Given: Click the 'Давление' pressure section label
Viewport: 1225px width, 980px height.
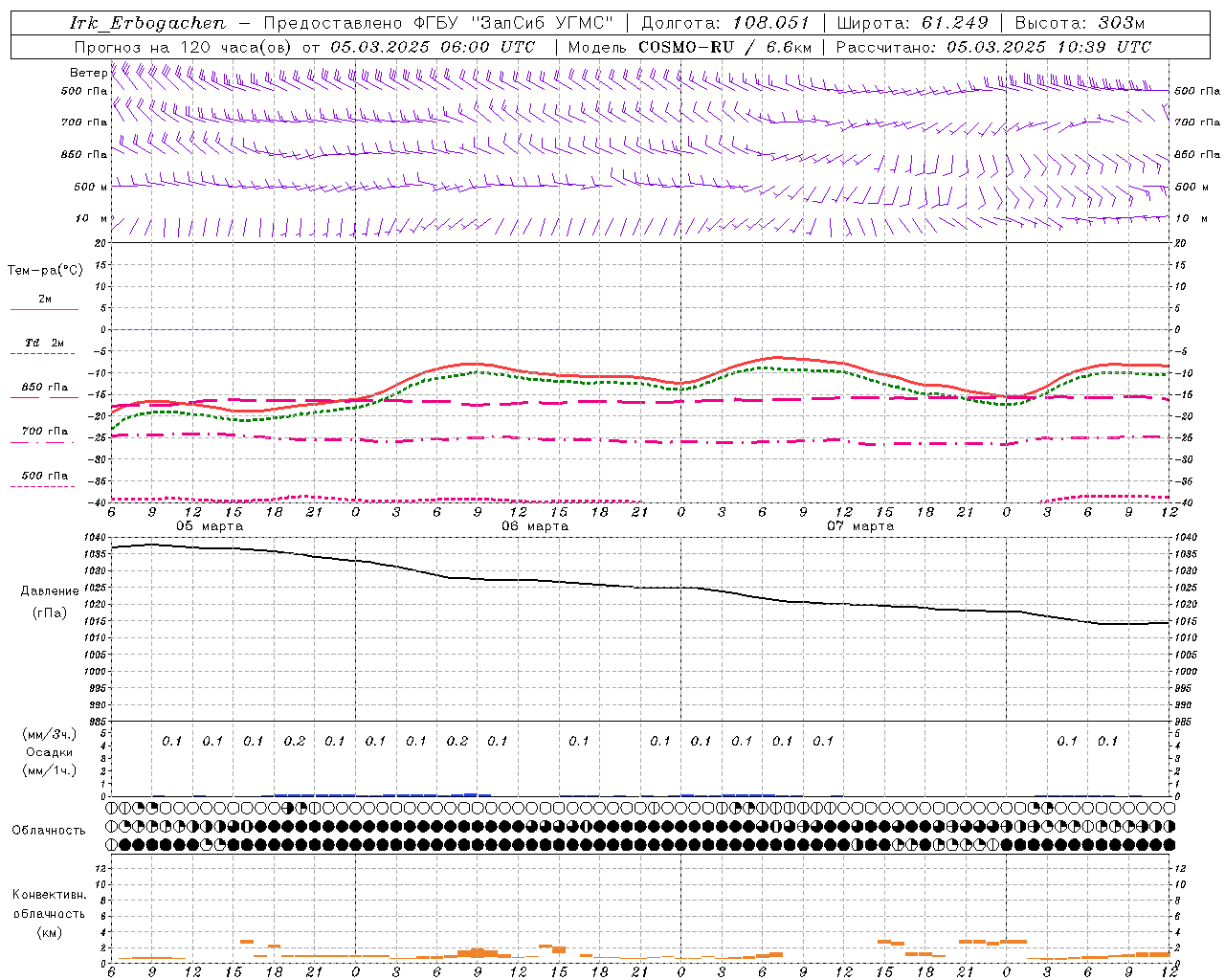Looking at the screenshot, I should click(x=50, y=591).
